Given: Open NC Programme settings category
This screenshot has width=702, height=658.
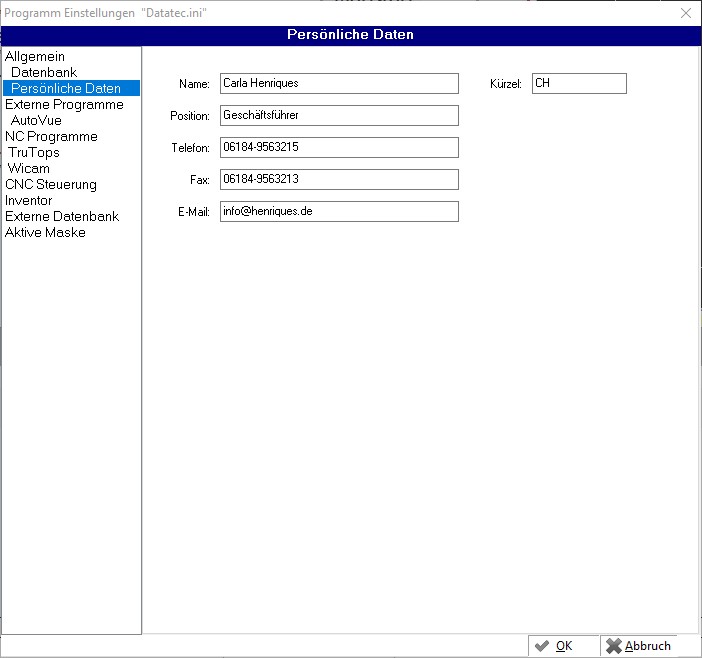Looking at the screenshot, I should [51, 137].
